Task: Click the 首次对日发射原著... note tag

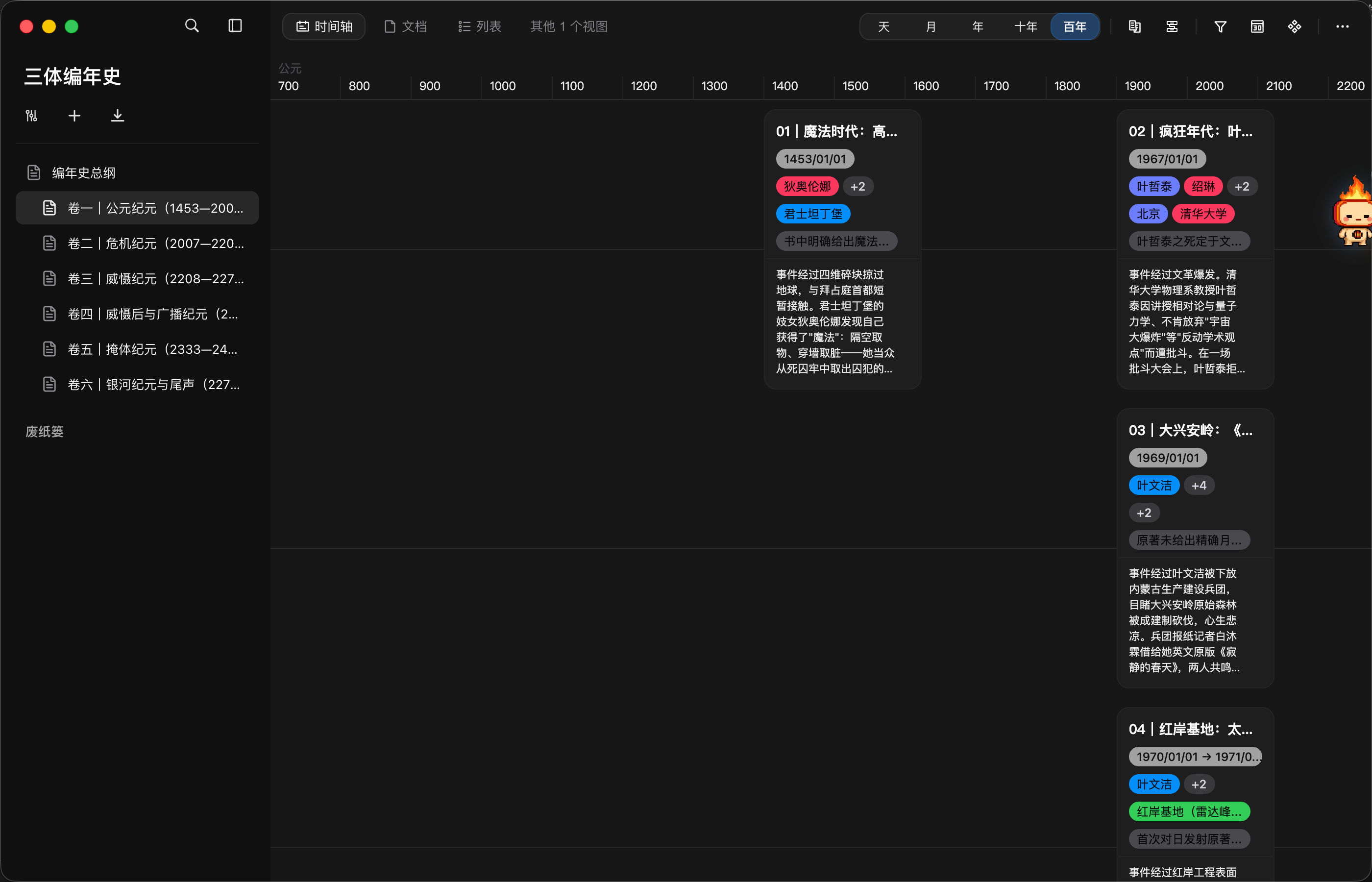Action: point(1189,839)
